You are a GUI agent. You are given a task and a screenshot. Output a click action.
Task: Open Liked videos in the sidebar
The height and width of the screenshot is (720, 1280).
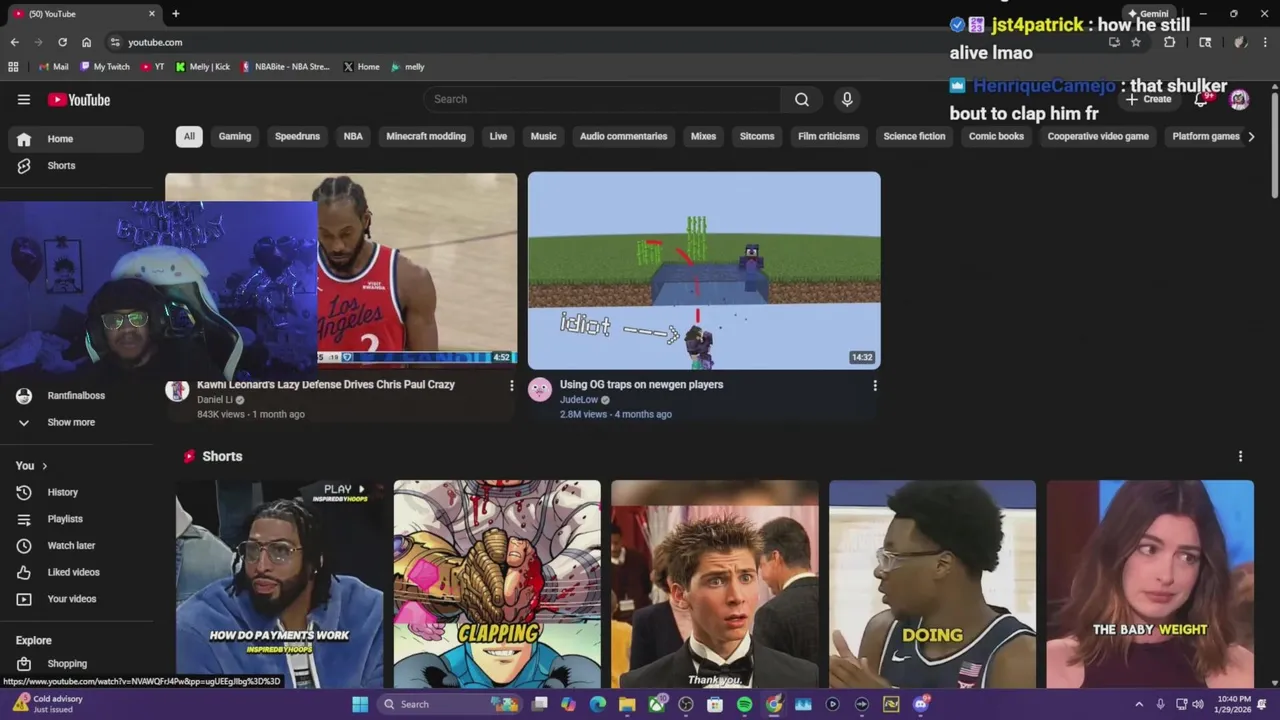point(72,572)
